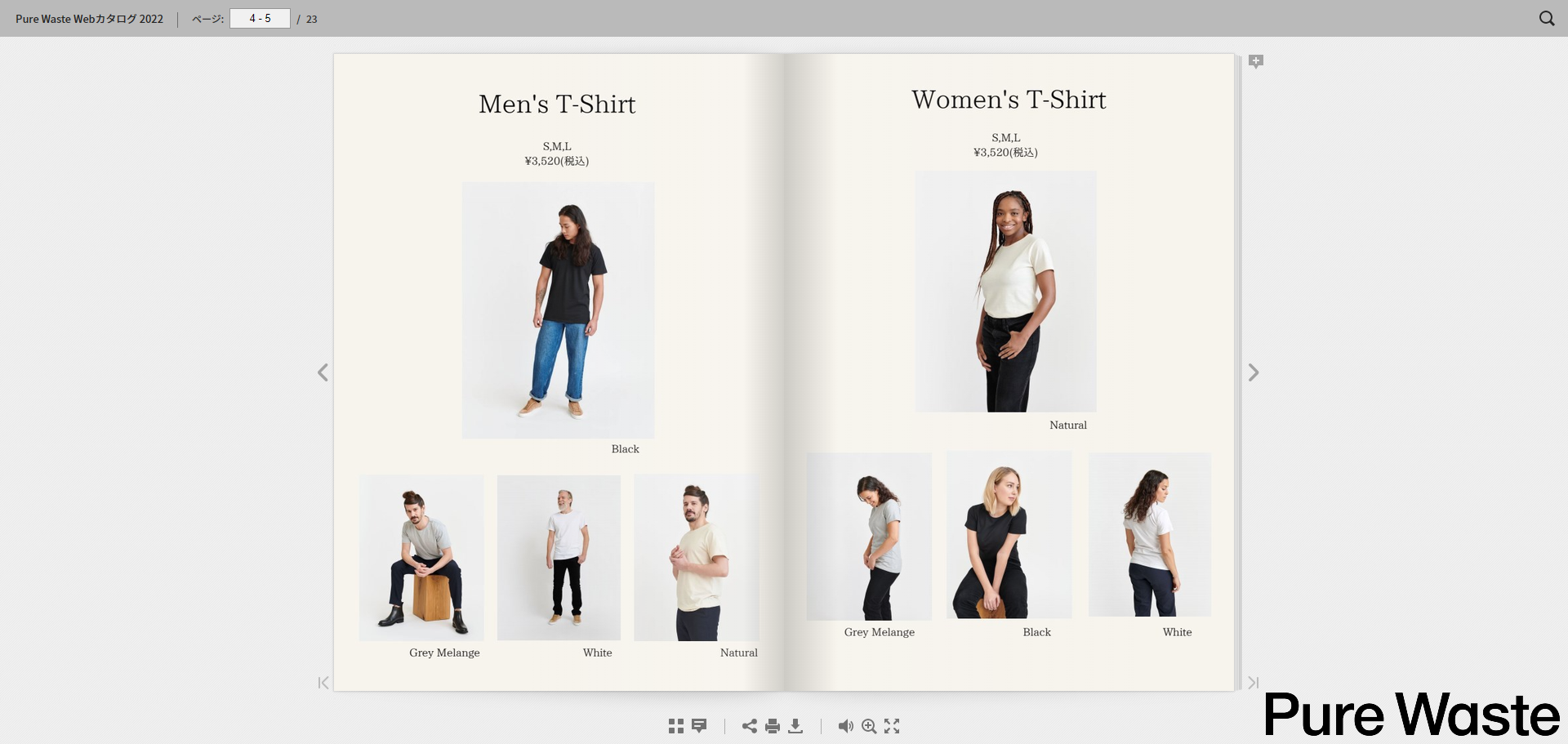Zoom in with the magnifier icon

pos(869,726)
